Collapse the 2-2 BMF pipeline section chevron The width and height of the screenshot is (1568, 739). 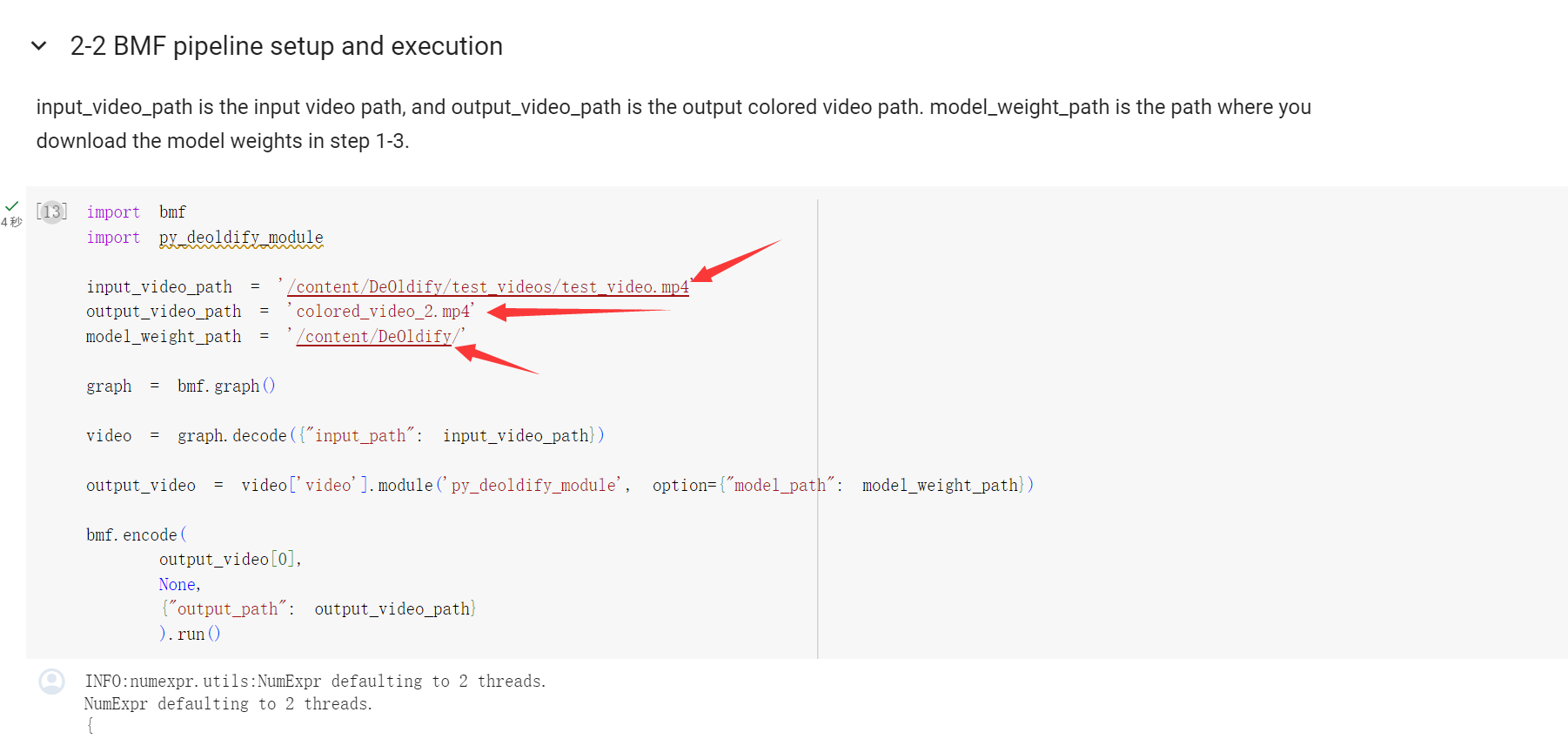[x=38, y=46]
